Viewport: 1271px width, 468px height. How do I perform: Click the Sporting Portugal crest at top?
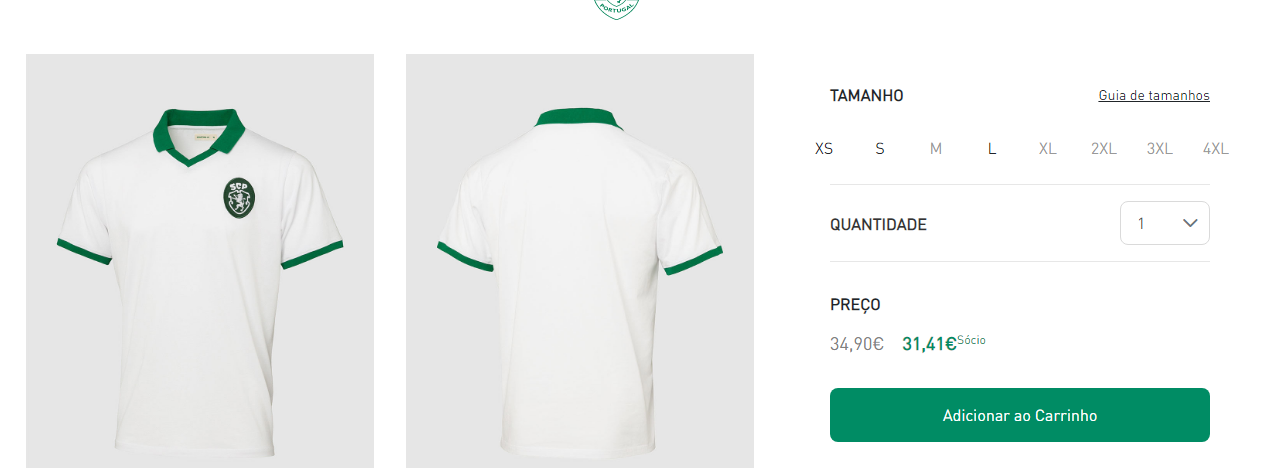pyautogui.click(x=617, y=8)
